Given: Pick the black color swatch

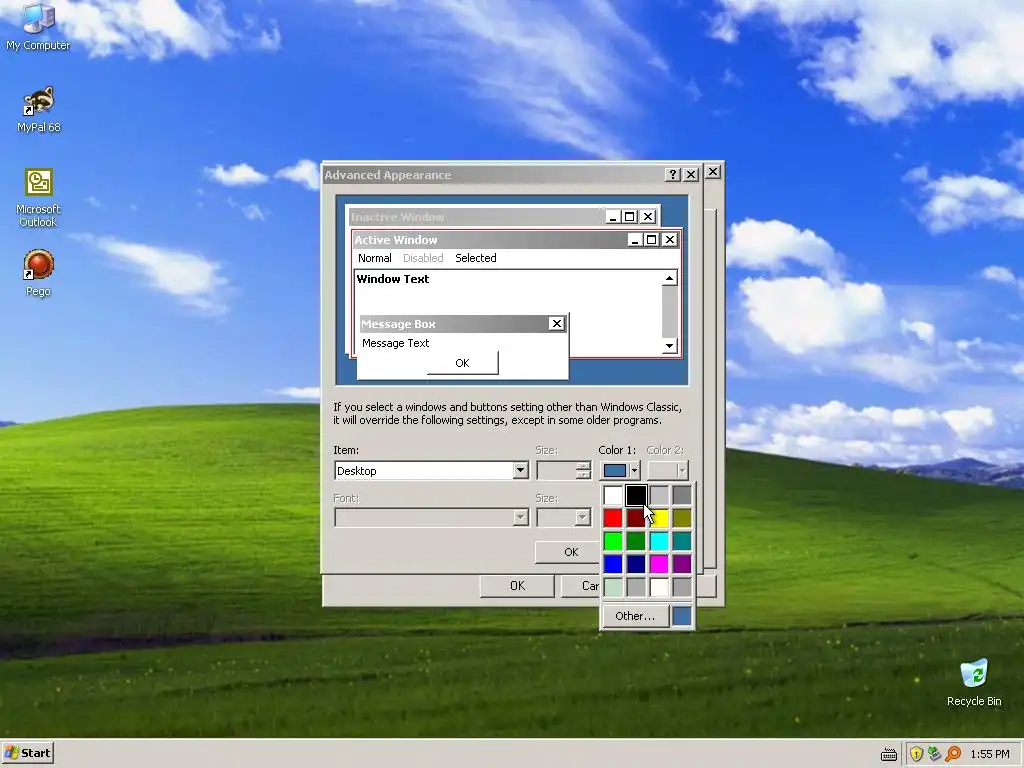Looking at the screenshot, I should pos(635,495).
